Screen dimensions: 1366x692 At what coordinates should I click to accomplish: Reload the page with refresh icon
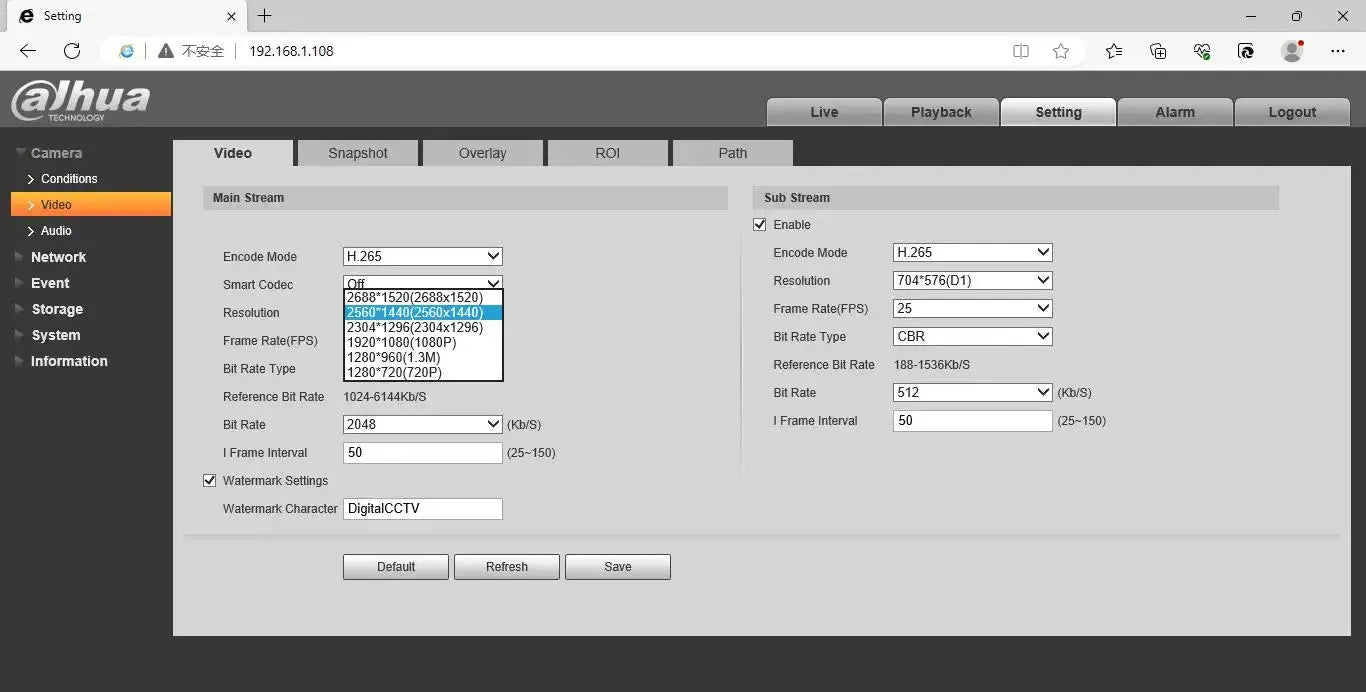coord(72,51)
